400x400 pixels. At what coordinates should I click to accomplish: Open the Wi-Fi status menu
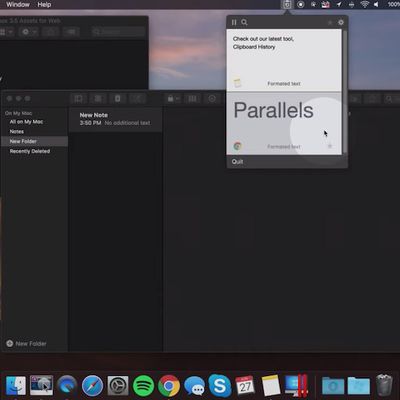364,4
